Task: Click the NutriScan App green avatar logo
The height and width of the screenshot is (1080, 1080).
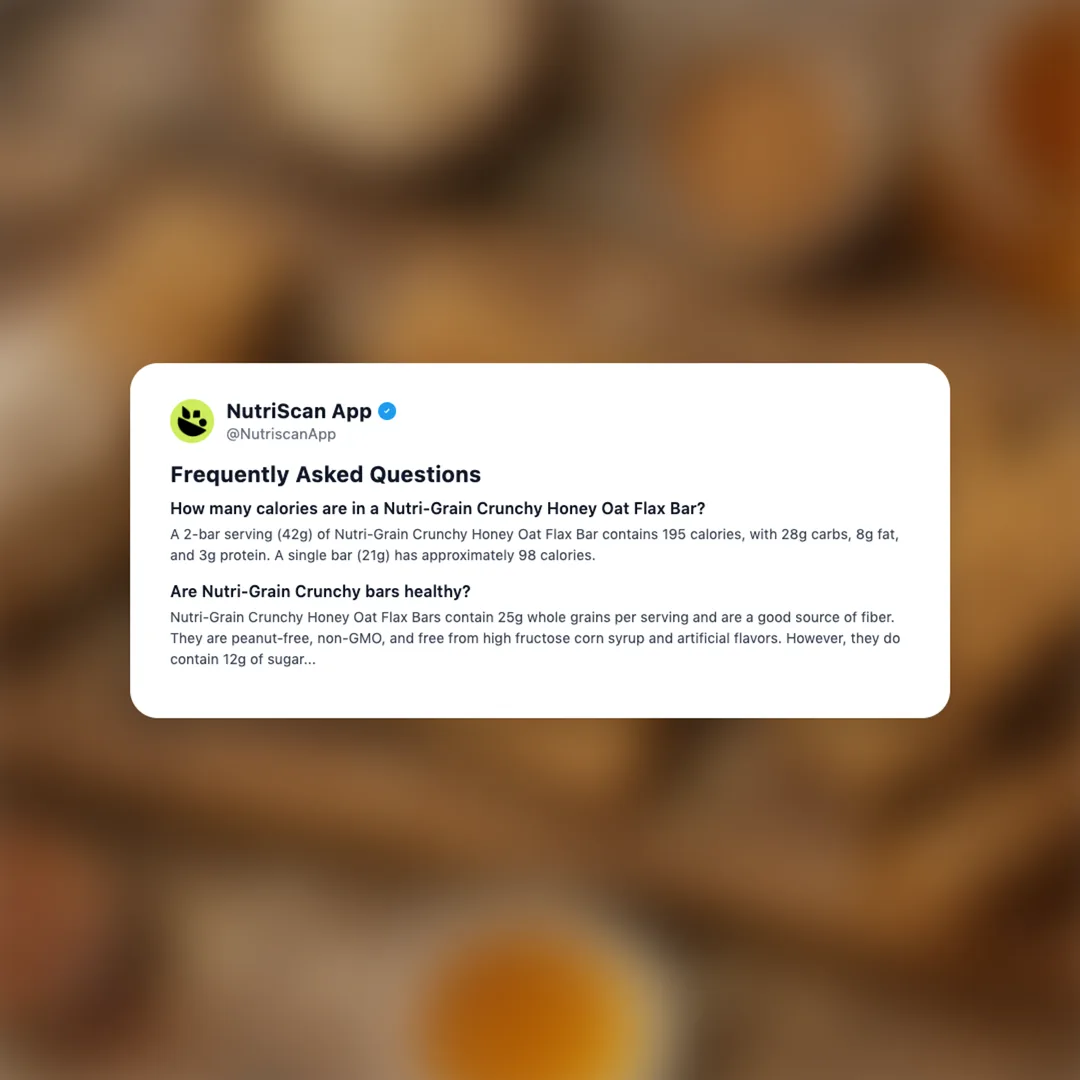Action: pyautogui.click(x=192, y=421)
